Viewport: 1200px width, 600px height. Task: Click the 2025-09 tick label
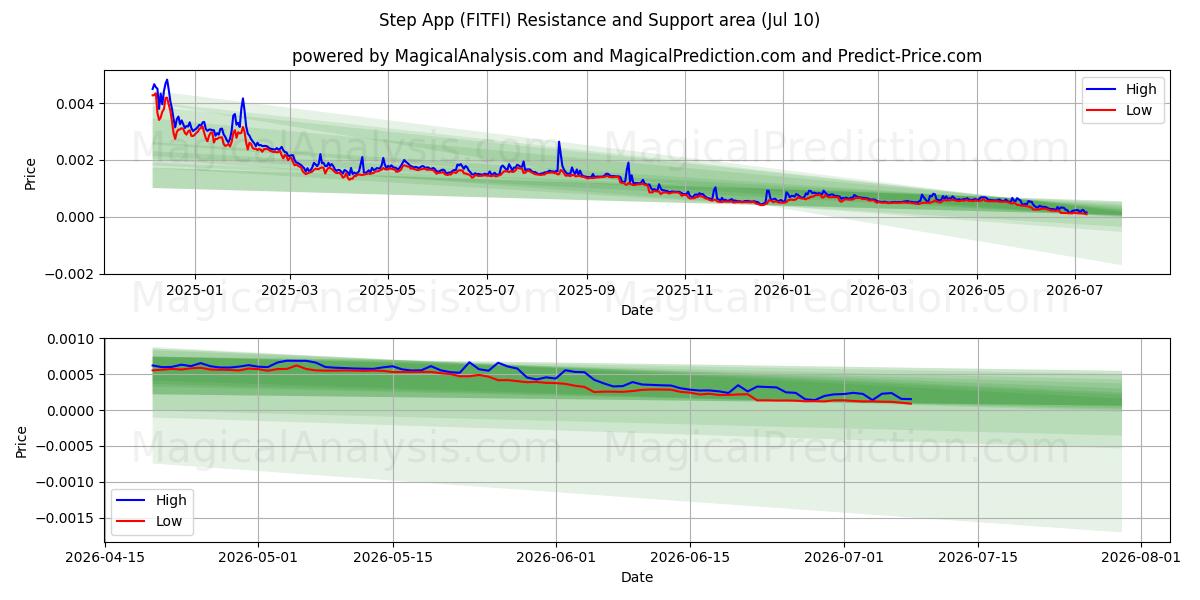[586, 290]
